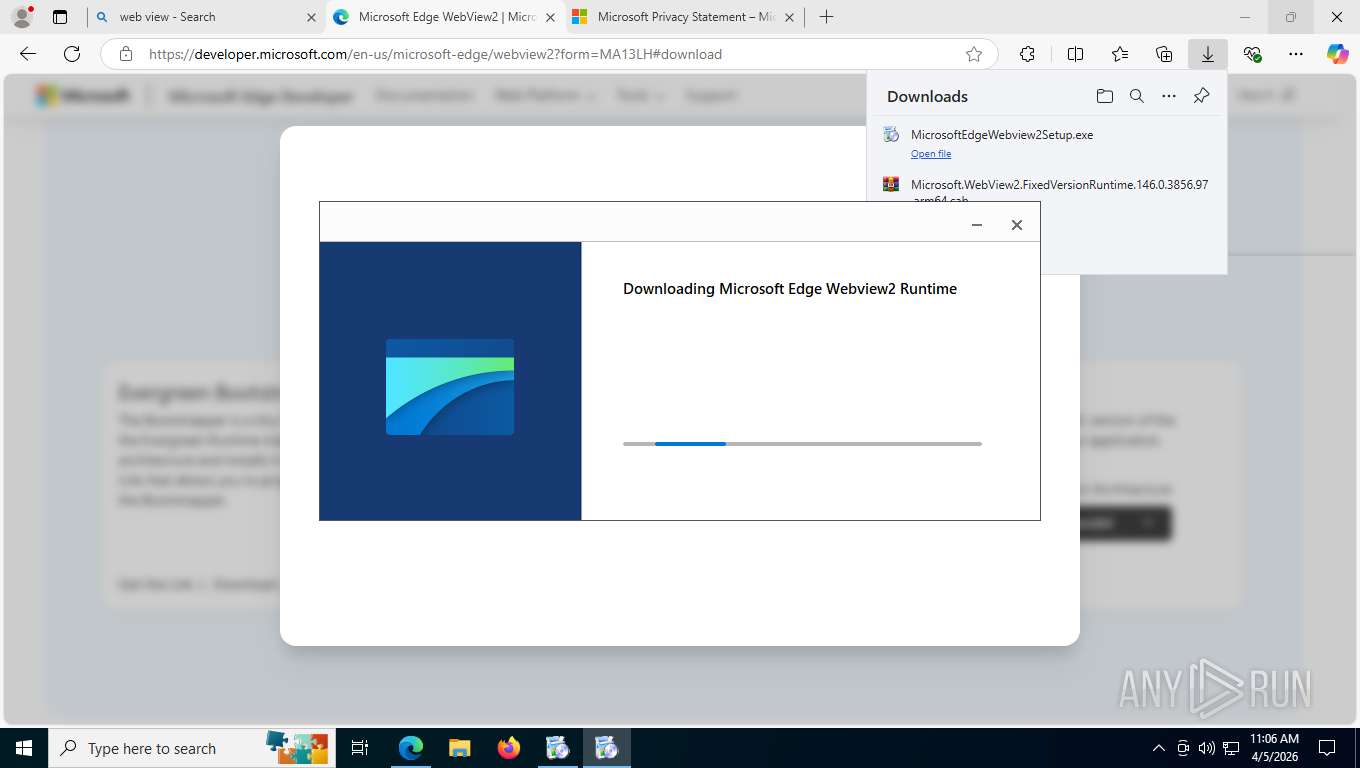The width and height of the screenshot is (1360, 768).
Task: Open the Favorites list icon
Action: point(1120,54)
